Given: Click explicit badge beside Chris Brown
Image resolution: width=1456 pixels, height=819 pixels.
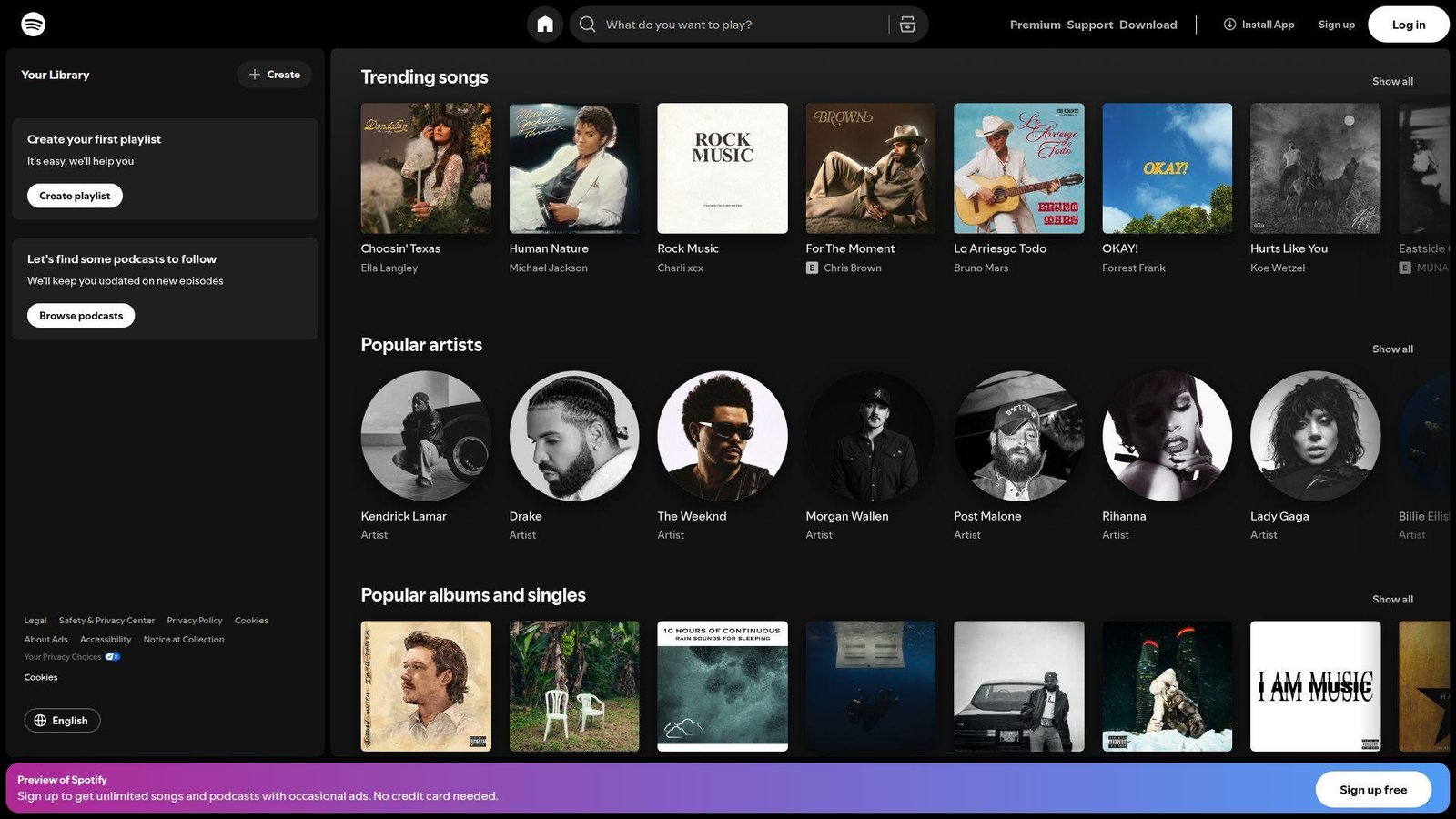Looking at the screenshot, I should [812, 268].
